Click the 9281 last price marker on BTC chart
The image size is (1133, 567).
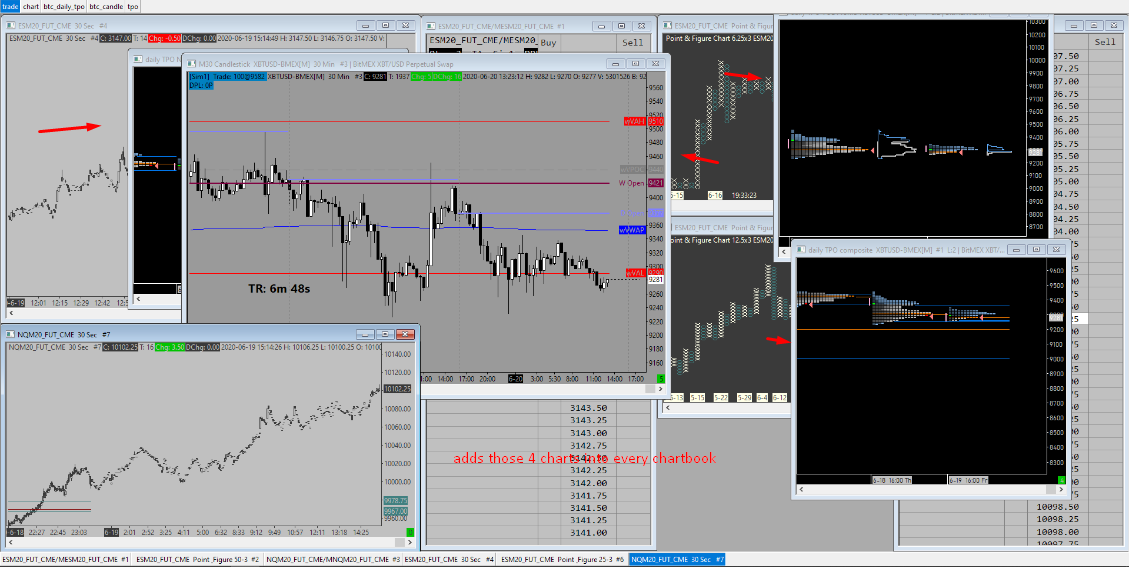tap(656, 280)
